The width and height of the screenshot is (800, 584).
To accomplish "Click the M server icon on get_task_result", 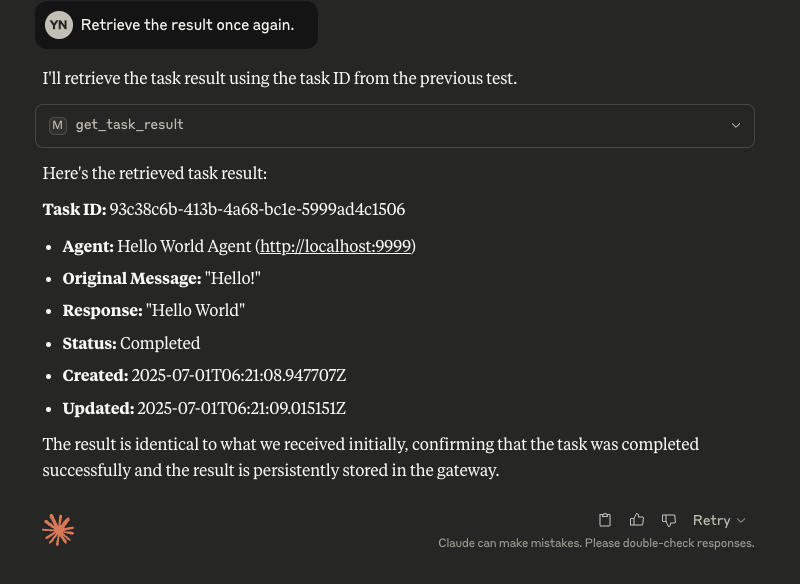I will (x=58, y=125).
